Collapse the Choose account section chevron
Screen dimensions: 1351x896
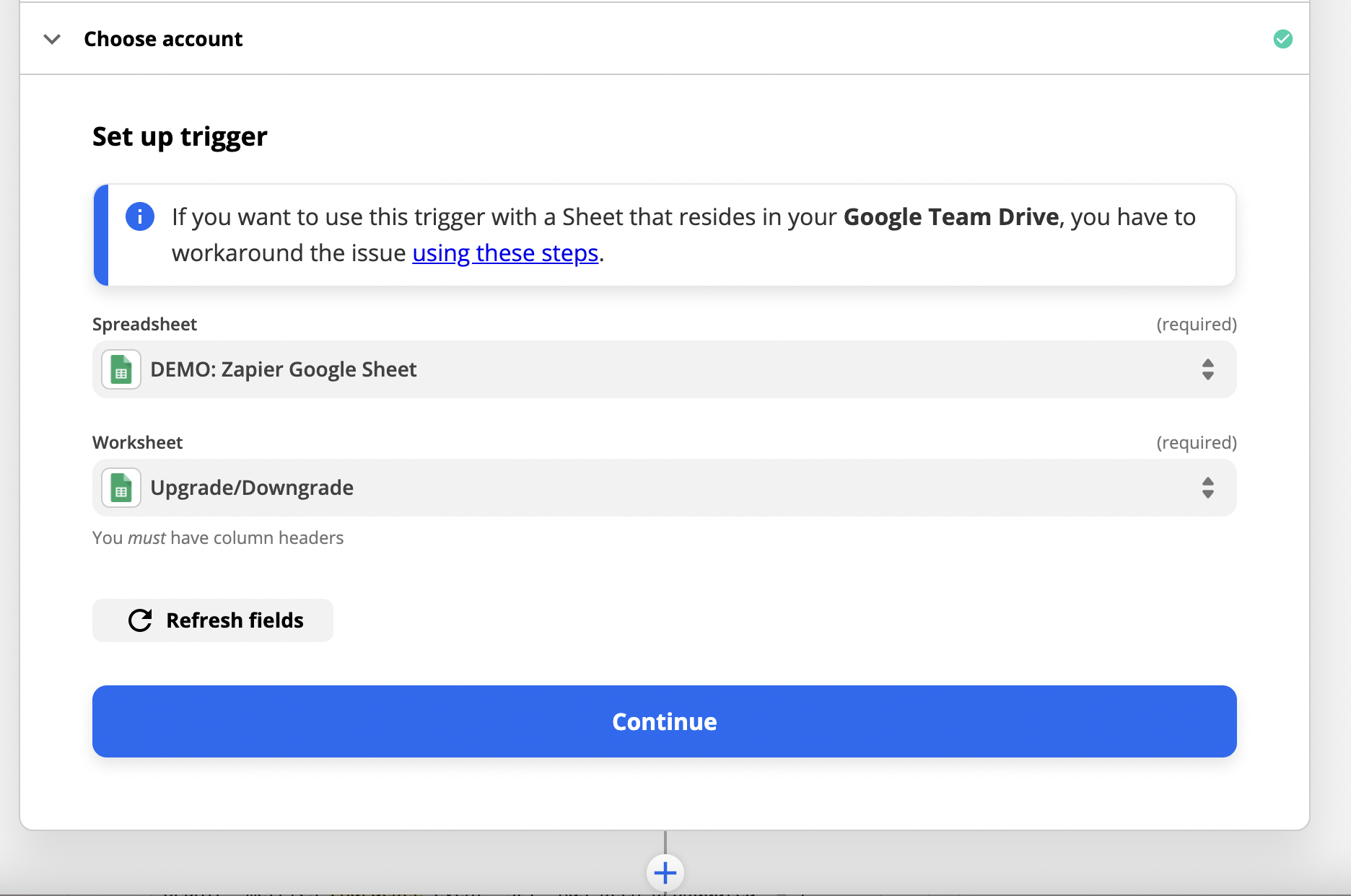coord(52,39)
